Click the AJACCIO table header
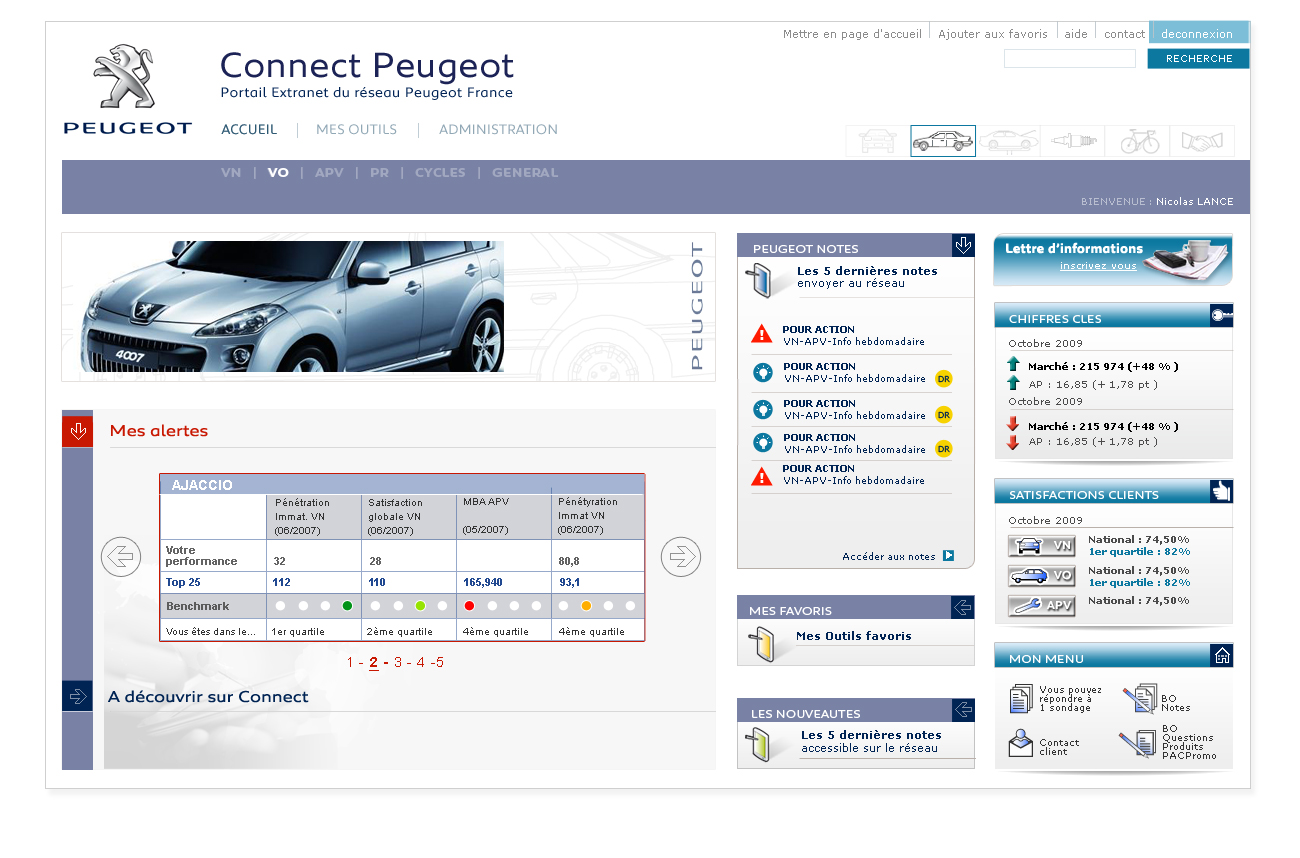The width and height of the screenshot is (1300, 858). [x=402, y=484]
